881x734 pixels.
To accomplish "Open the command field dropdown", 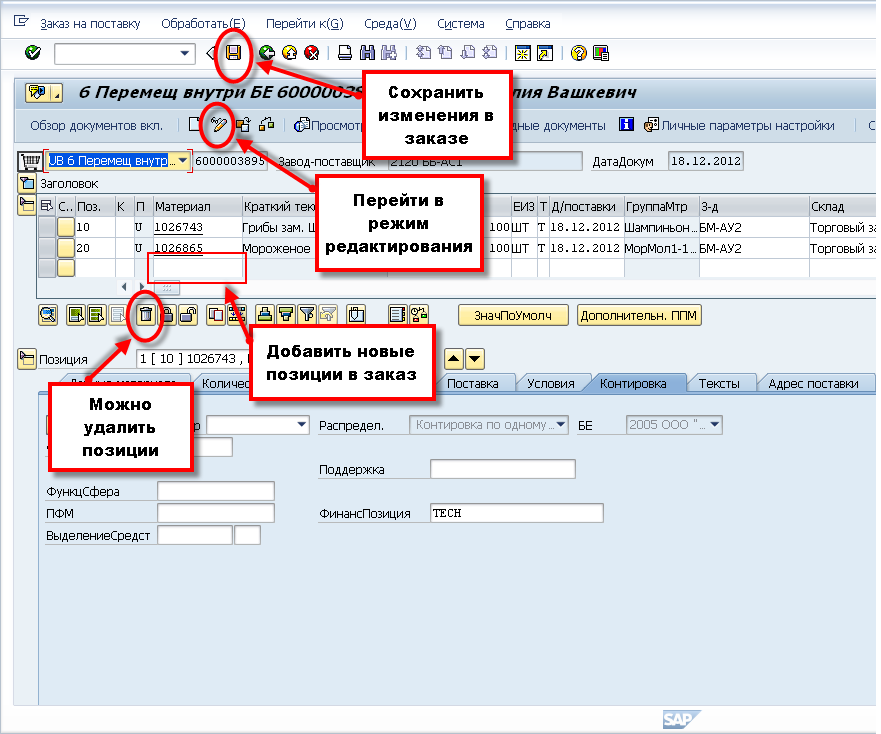I will [184, 53].
